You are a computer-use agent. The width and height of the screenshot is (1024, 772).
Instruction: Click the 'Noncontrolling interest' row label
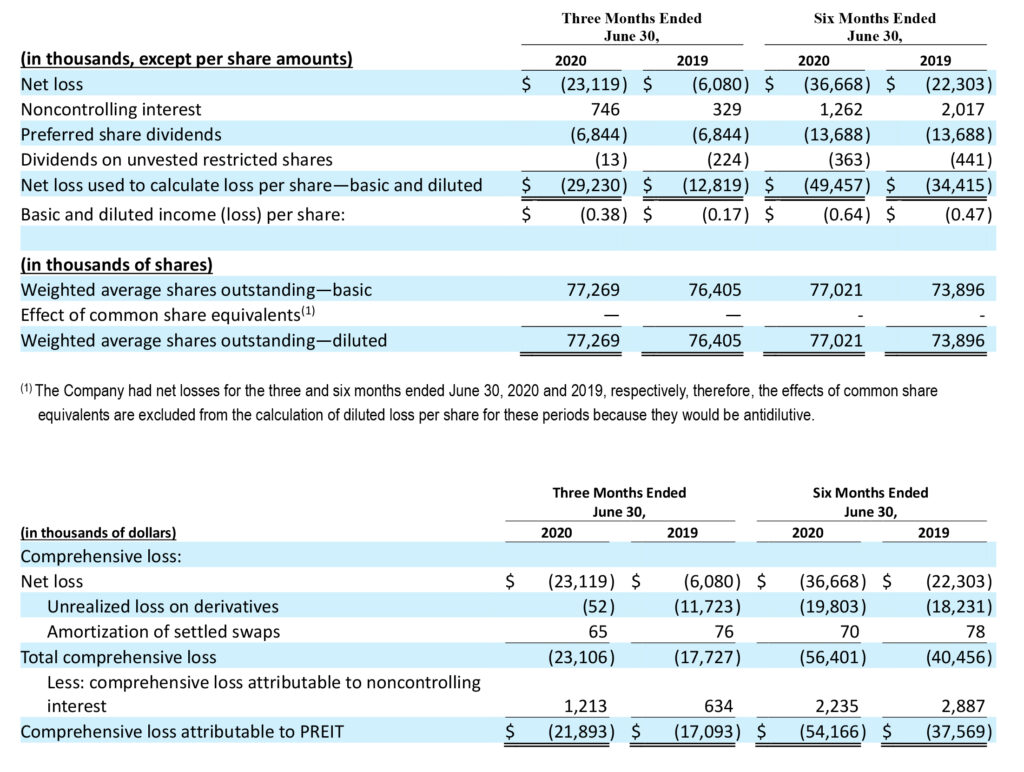(111, 109)
